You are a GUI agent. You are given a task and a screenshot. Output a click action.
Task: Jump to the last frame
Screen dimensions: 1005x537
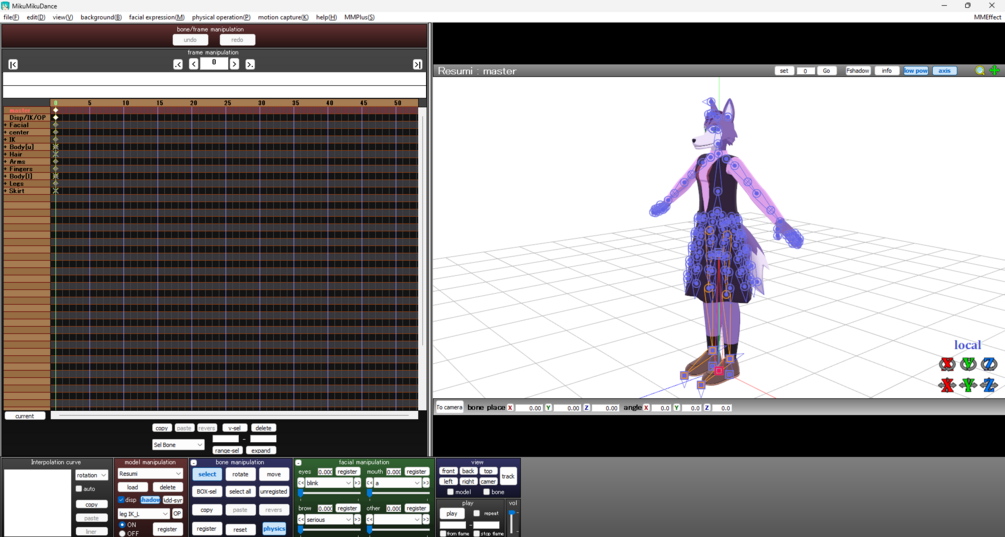click(x=417, y=64)
